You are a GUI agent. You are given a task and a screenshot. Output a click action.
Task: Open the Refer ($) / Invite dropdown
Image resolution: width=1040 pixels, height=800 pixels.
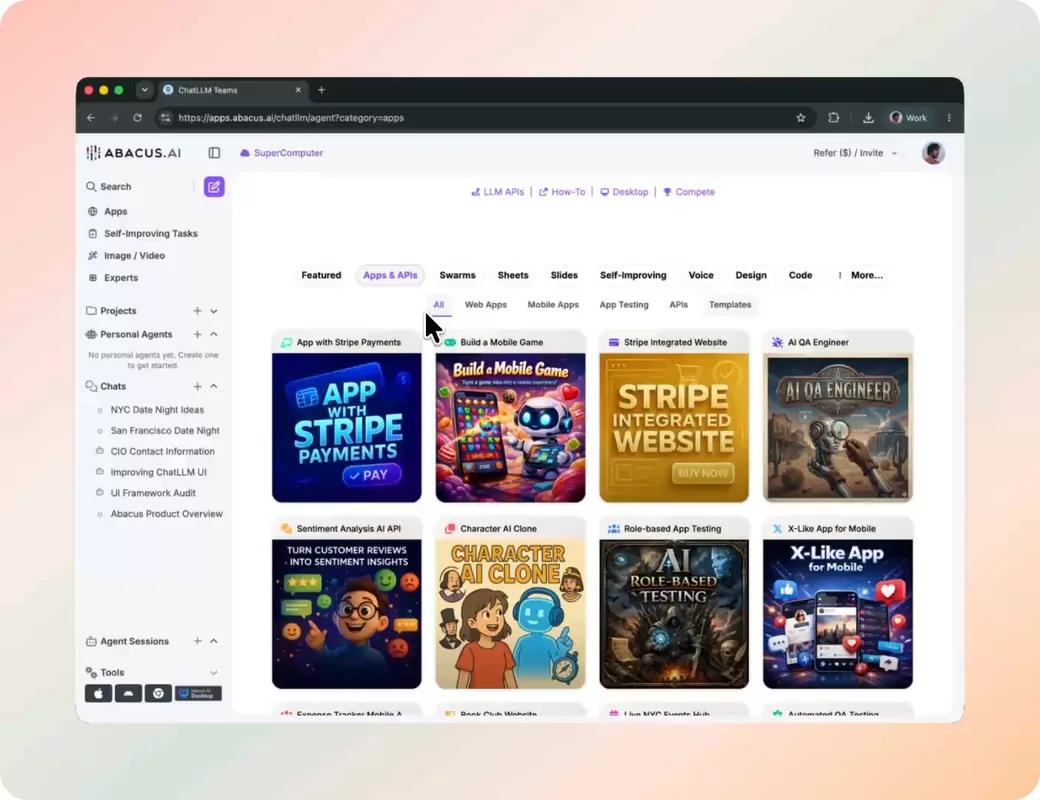click(x=855, y=153)
